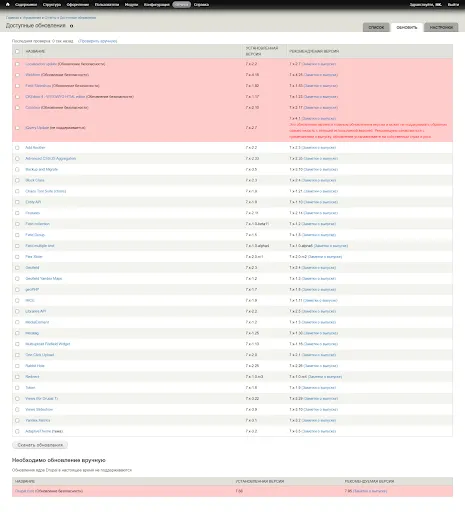Viewport: 465px width, 512px height.
Task: Add shortcut icon beside Доступные обновления title
Action: [x=71, y=26]
